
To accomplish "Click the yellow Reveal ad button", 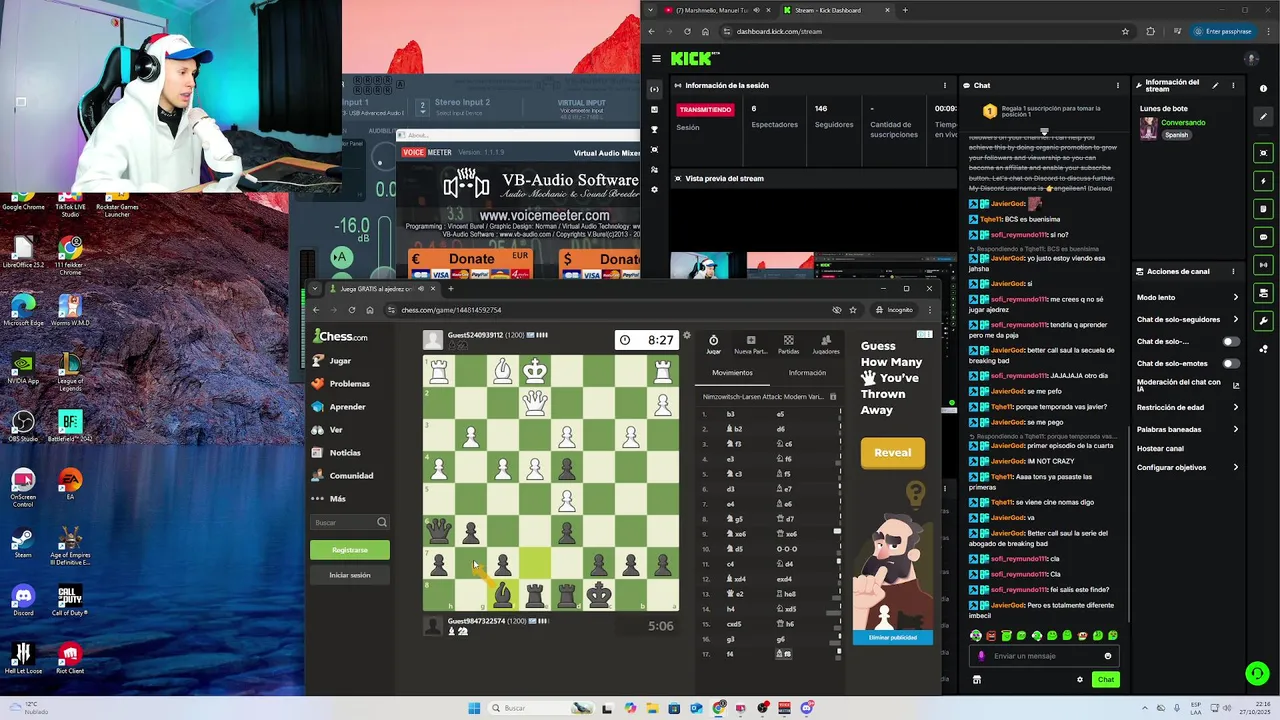I will coord(892,453).
